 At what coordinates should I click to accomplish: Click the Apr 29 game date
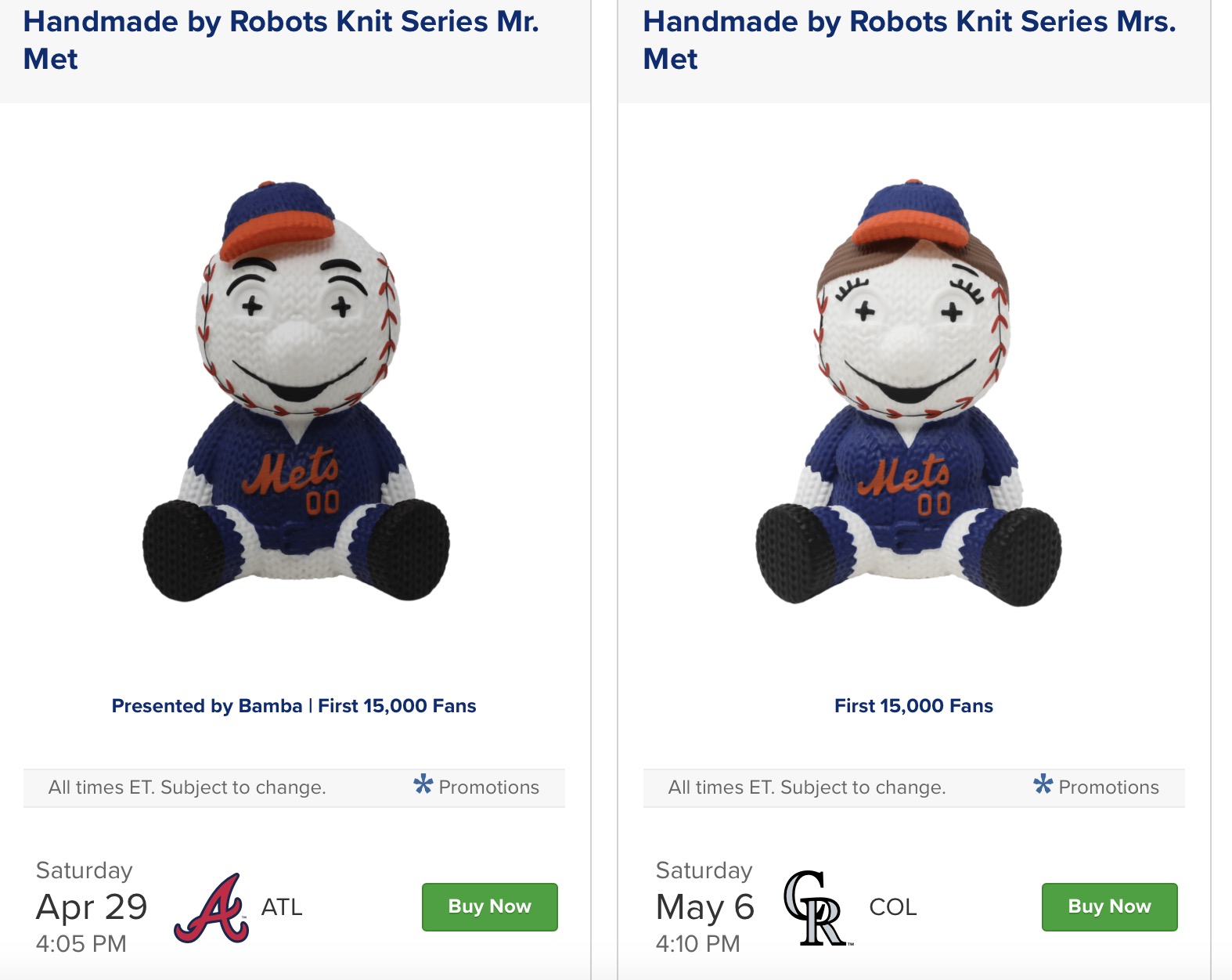[x=92, y=907]
